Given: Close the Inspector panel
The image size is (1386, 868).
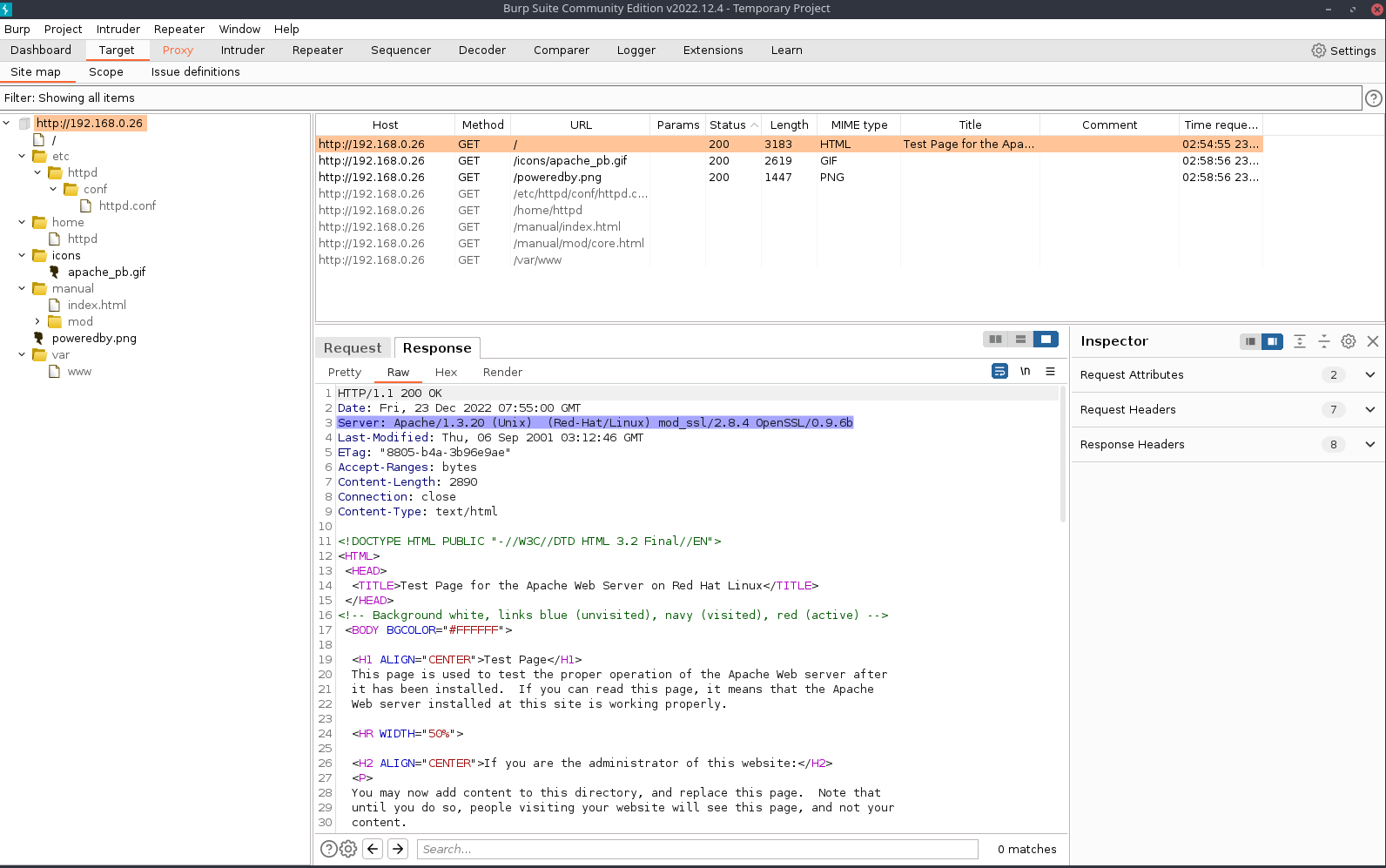Looking at the screenshot, I should click(x=1373, y=341).
